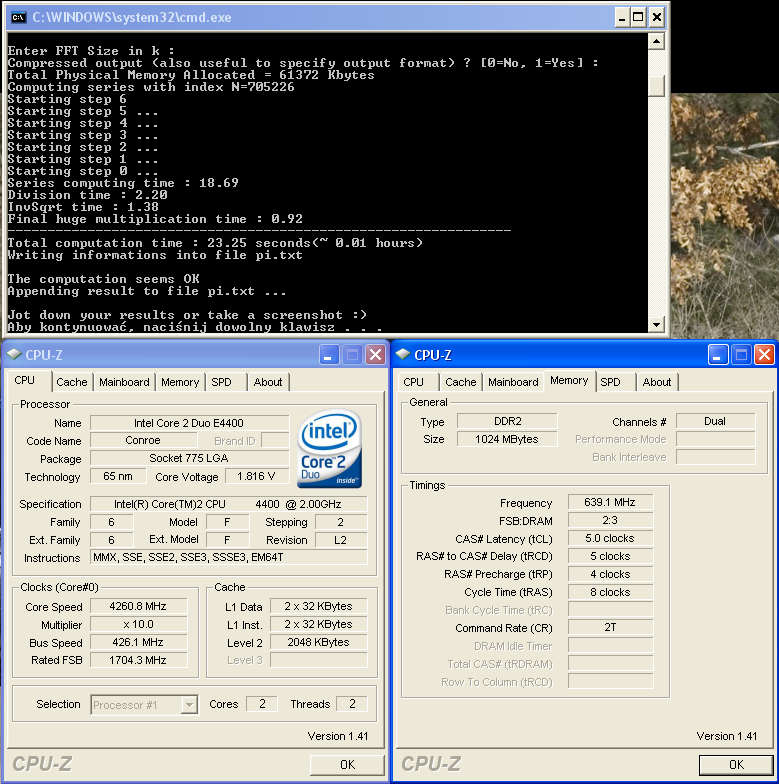Click 'Series computing time : 18.69' line
Screen dimensions: 779x784
[123, 183]
